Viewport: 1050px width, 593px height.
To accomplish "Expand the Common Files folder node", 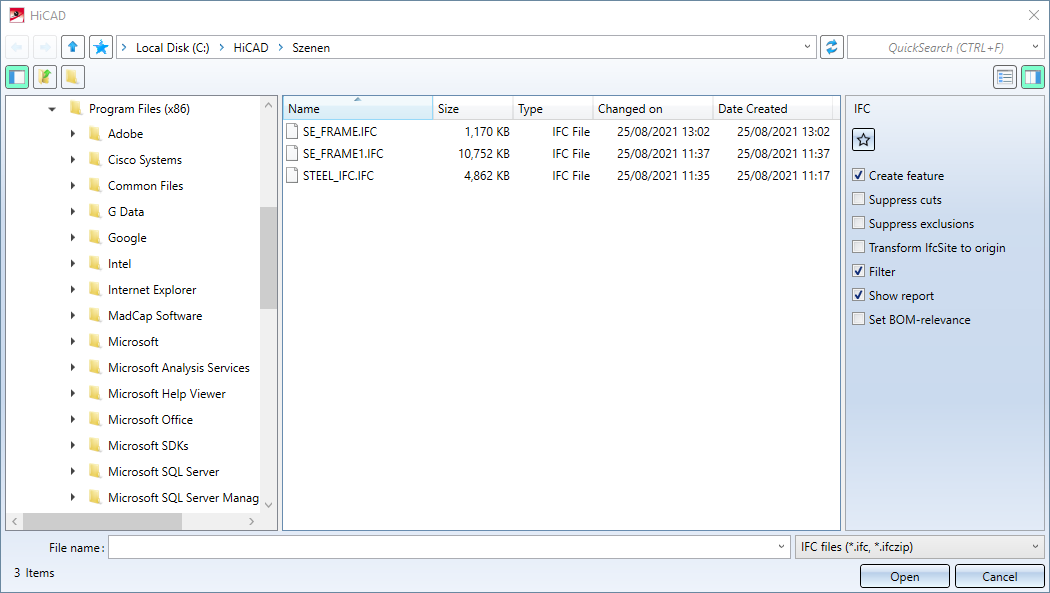I will tap(73, 185).
